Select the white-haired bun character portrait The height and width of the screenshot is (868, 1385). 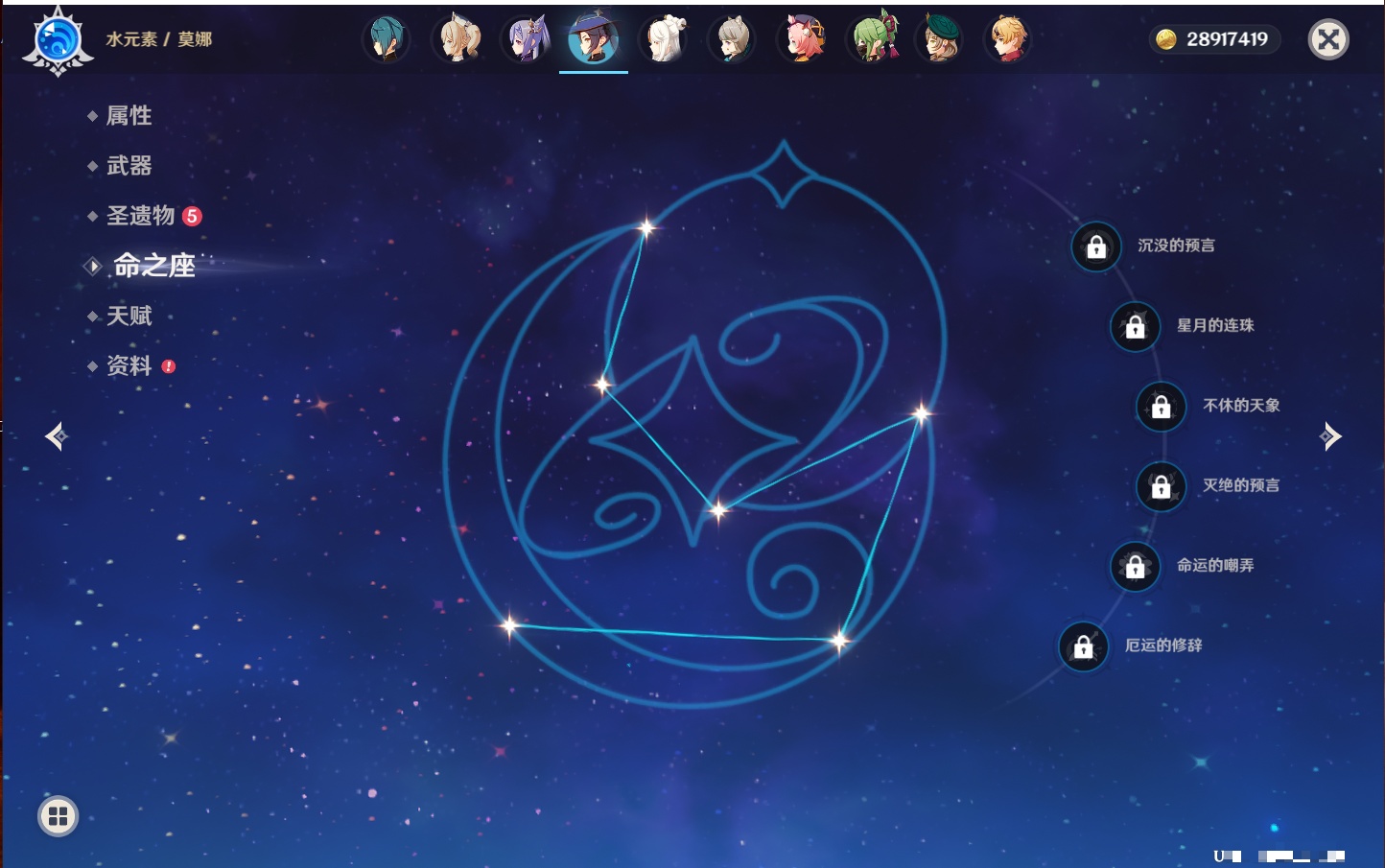664,39
